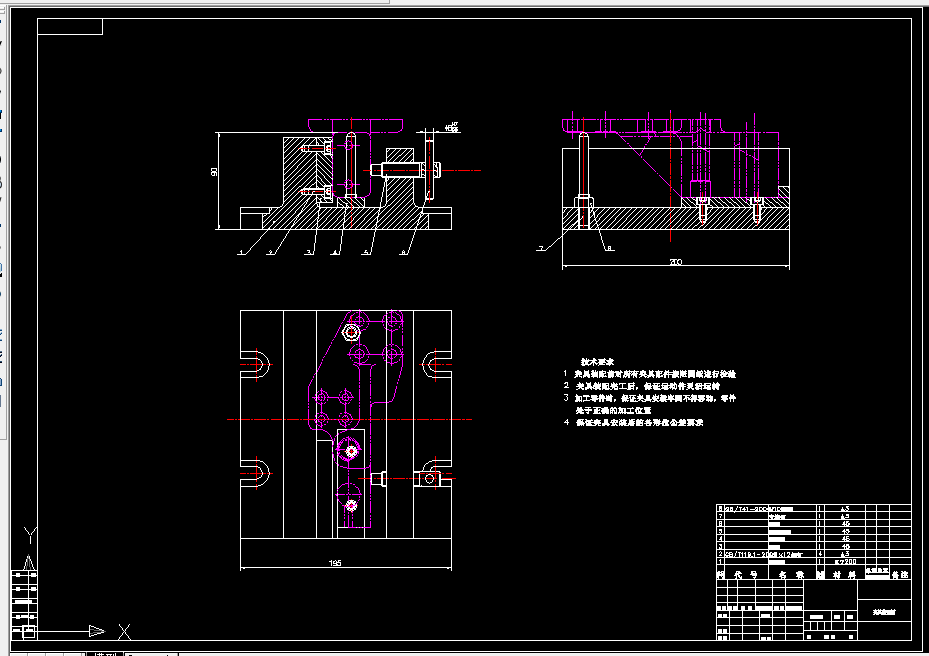Click the UCS origin square
The width and height of the screenshot is (929, 656).
pyautogui.click(x=29, y=632)
